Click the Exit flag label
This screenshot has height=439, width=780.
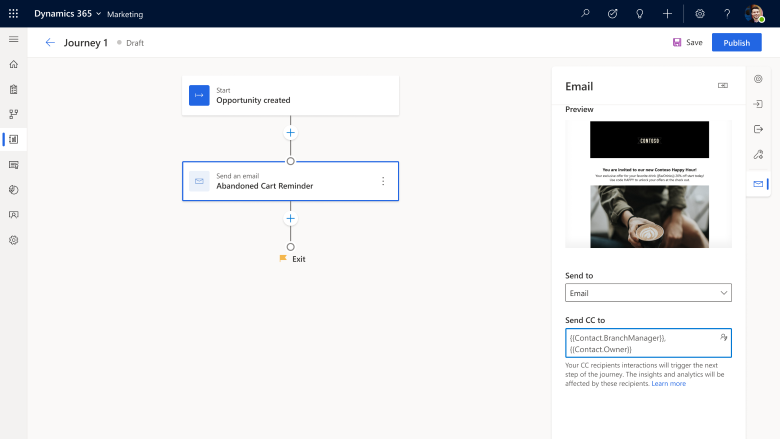pos(292,259)
